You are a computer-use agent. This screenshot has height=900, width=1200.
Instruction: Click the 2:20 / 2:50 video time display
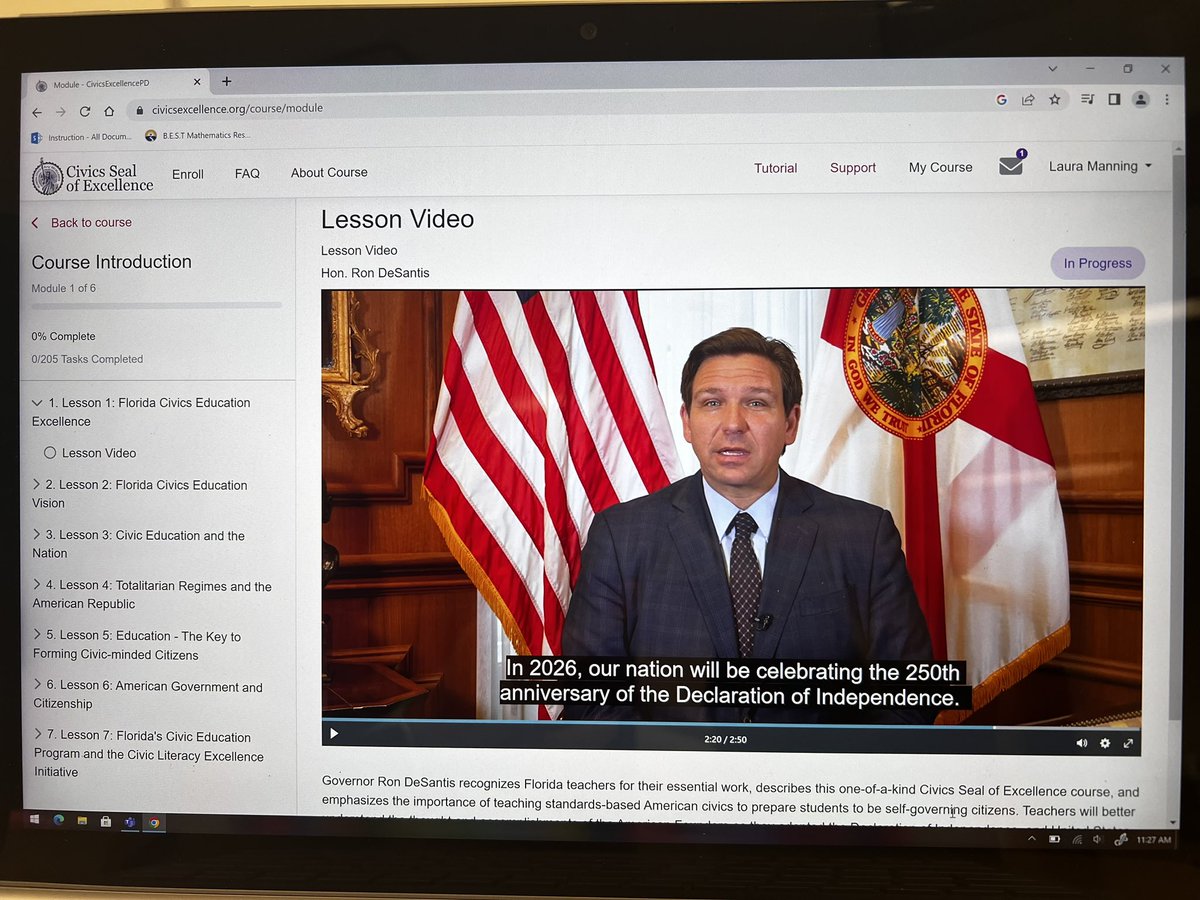click(x=725, y=740)
